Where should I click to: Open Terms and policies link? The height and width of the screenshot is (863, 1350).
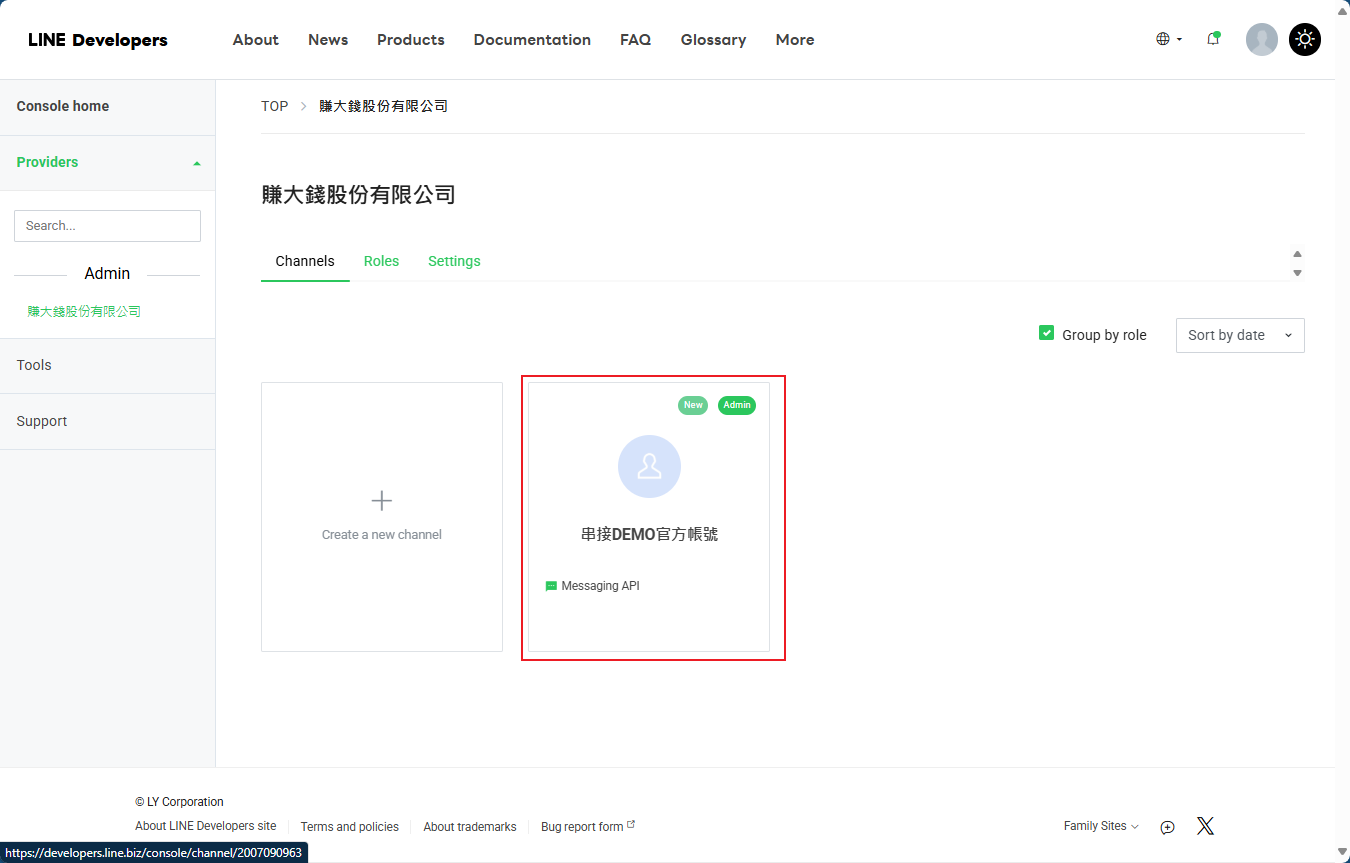point(350,827)
